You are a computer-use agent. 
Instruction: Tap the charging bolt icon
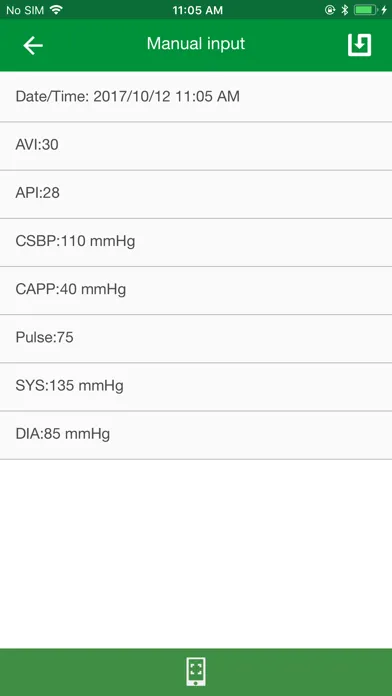[384, 10]
